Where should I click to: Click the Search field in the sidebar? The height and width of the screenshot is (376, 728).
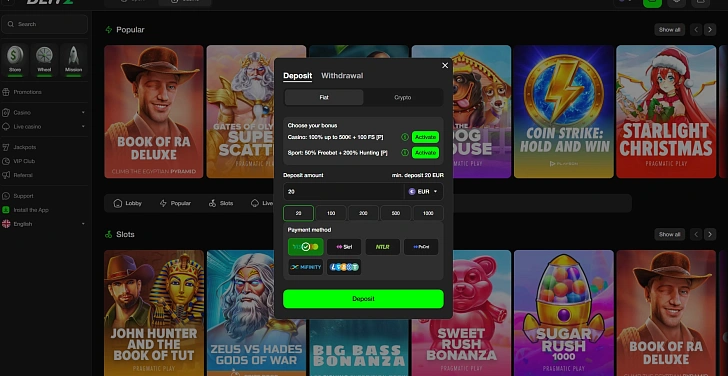45,24
